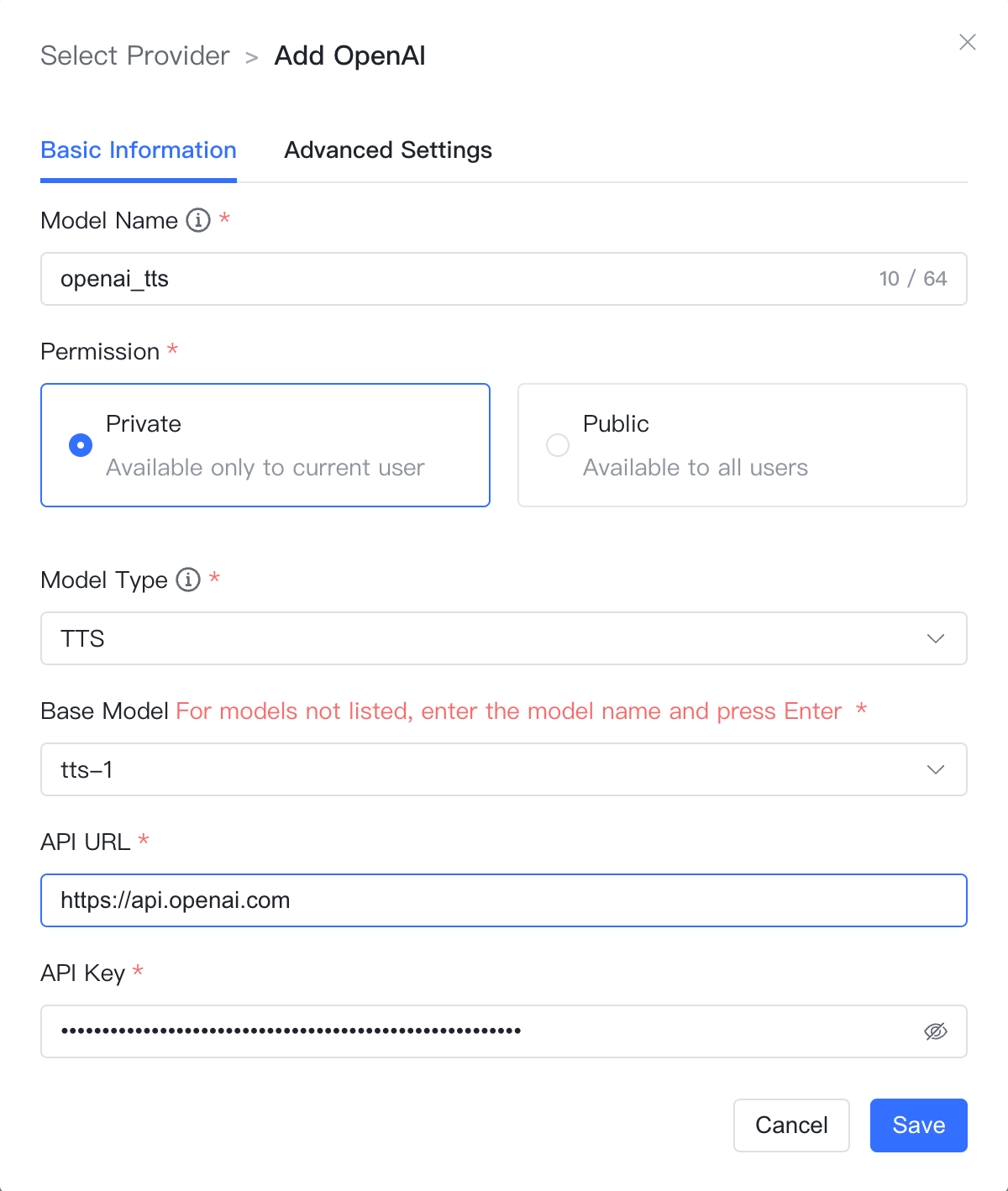The image size is (1008, 1191).
Task: Switch to the Basic Information tab
Action: tap(139, 150)
